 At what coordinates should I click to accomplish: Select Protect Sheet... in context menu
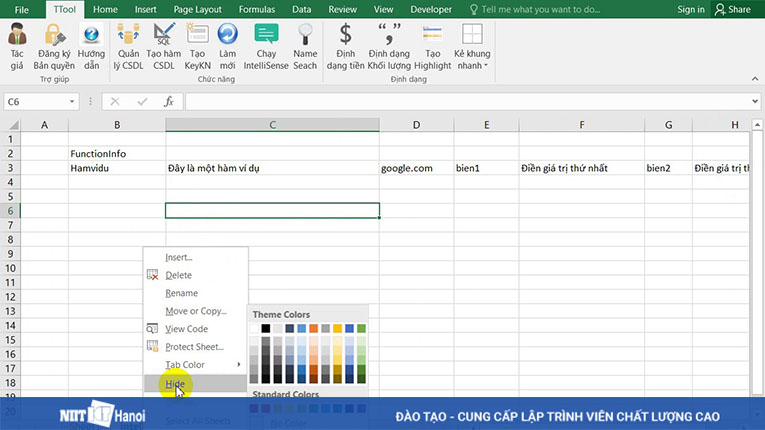click(194, 347)
